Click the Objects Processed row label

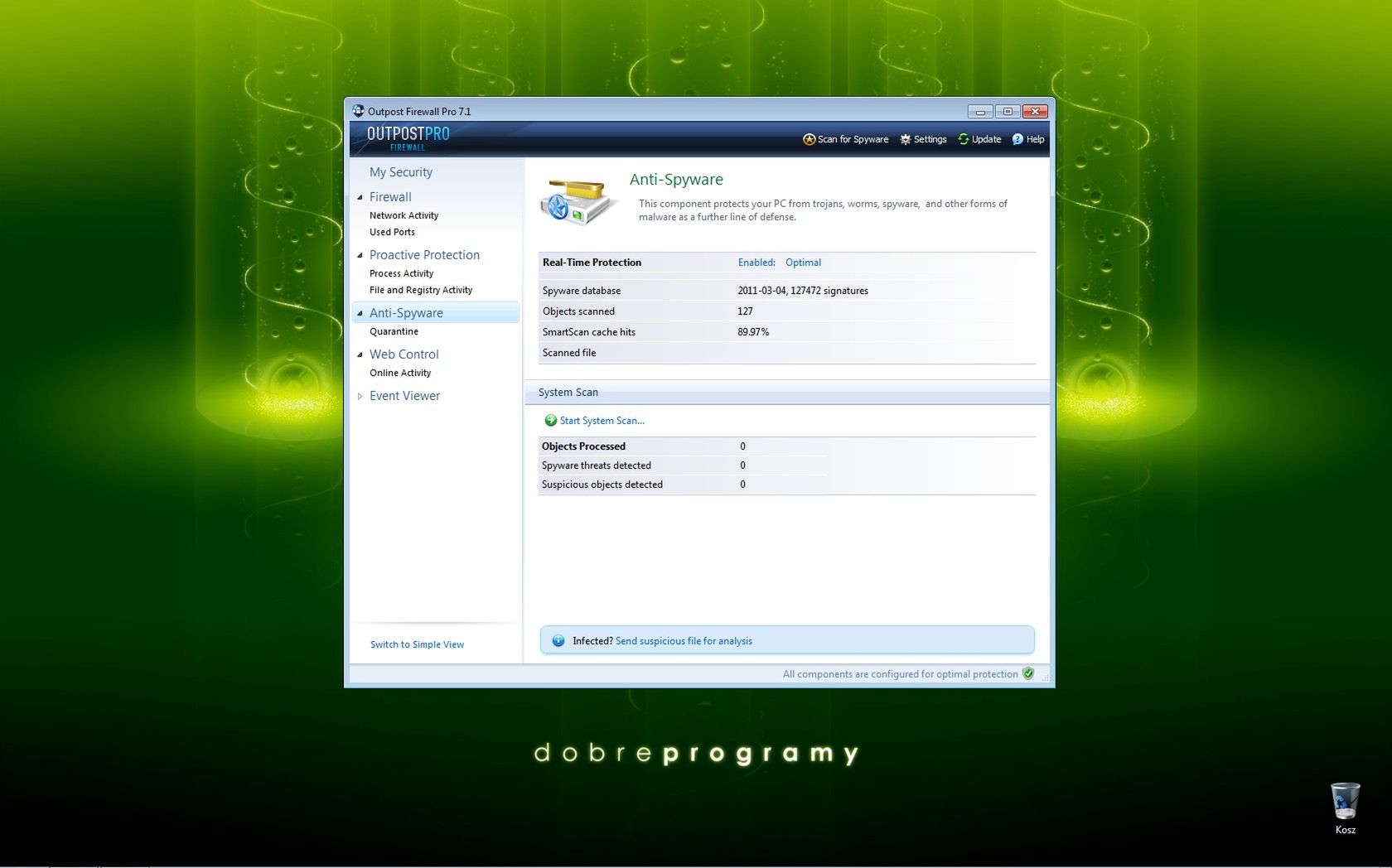(583, 446)
